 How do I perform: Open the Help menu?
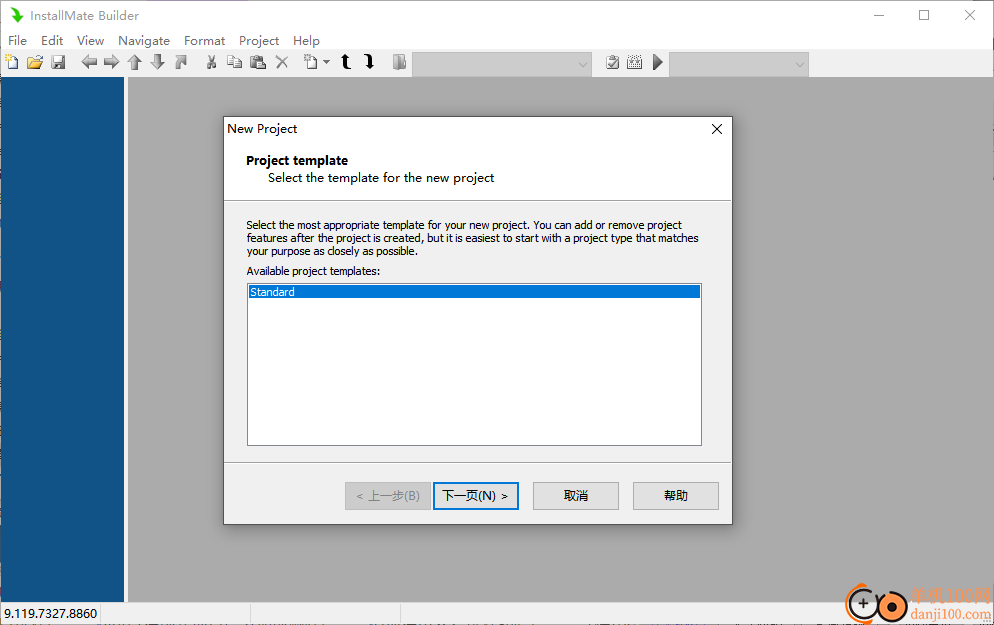[x=306, y=41]
